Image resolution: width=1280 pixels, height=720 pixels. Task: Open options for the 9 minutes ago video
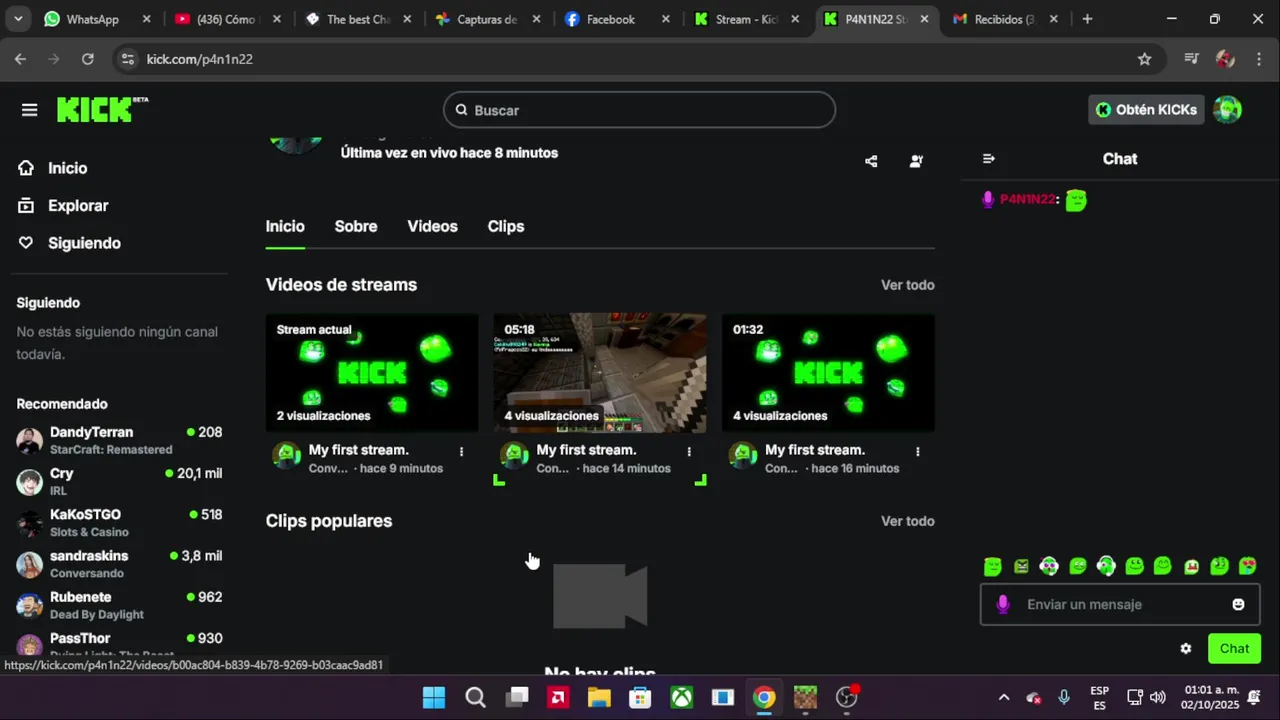click(x=461, y=451)
